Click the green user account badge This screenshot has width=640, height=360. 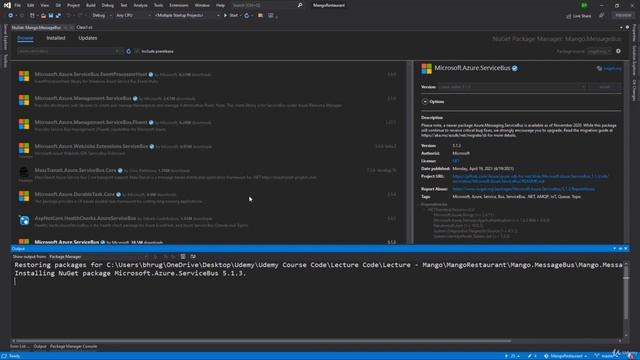(x=584, y=5)
